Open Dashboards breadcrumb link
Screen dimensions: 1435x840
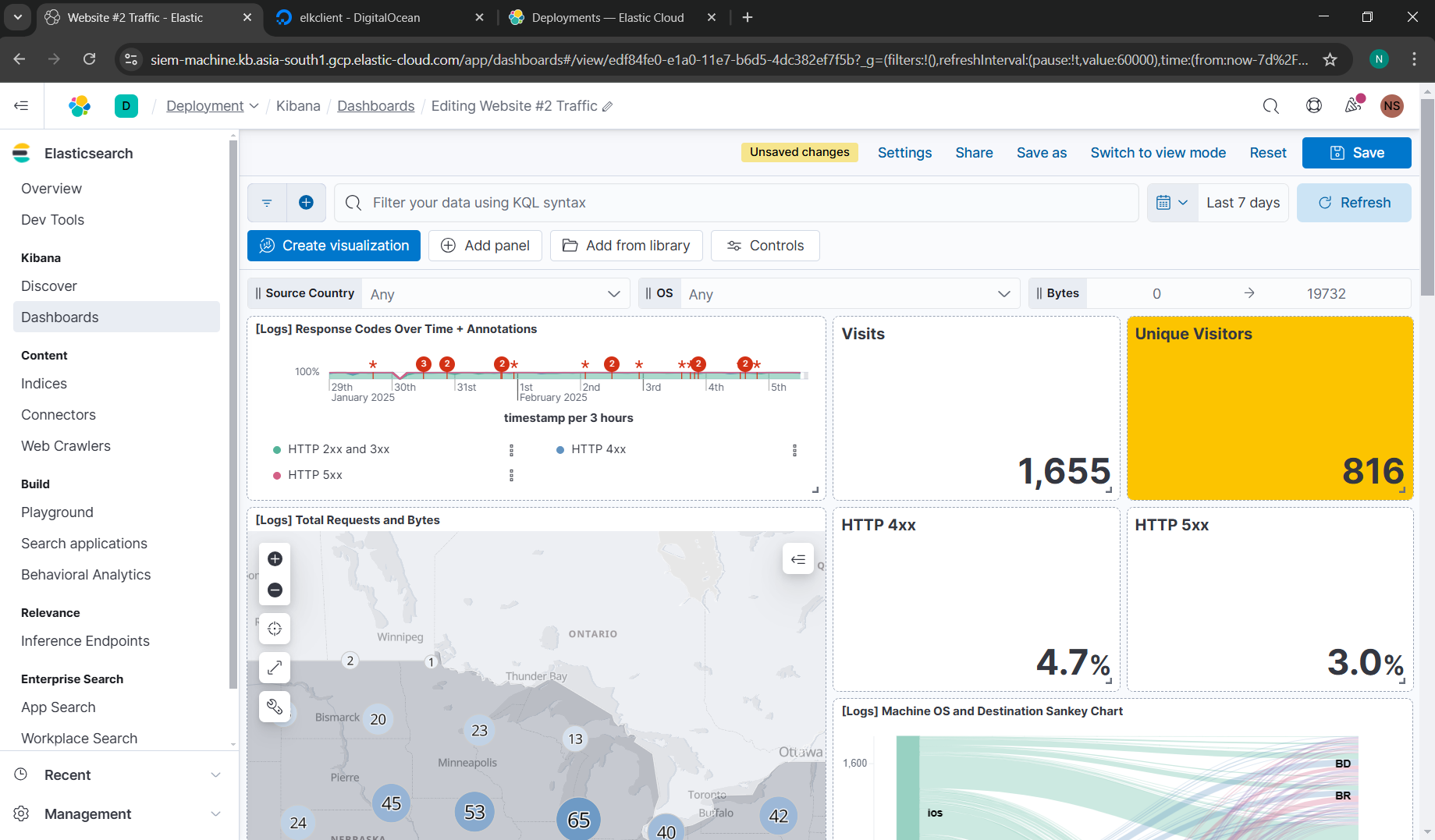pos(375,106)
